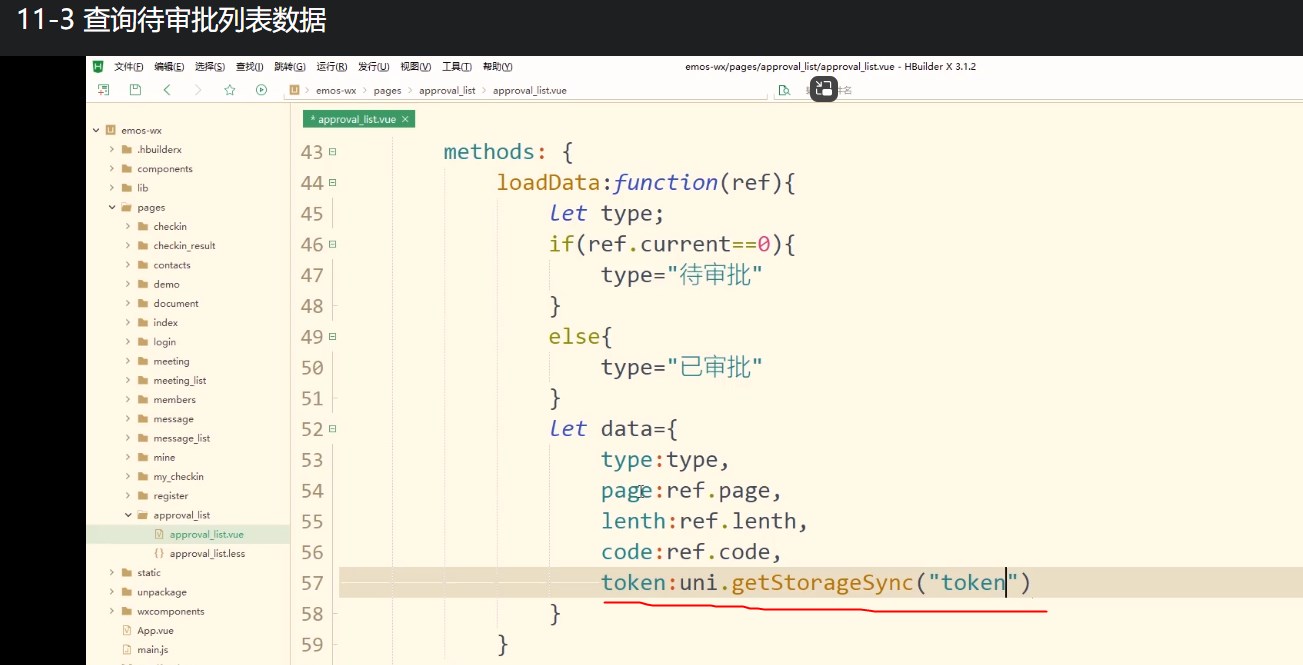Select the message_list folder row
Viewport: 1303px width, 665px height.
[x=188, y=438]
